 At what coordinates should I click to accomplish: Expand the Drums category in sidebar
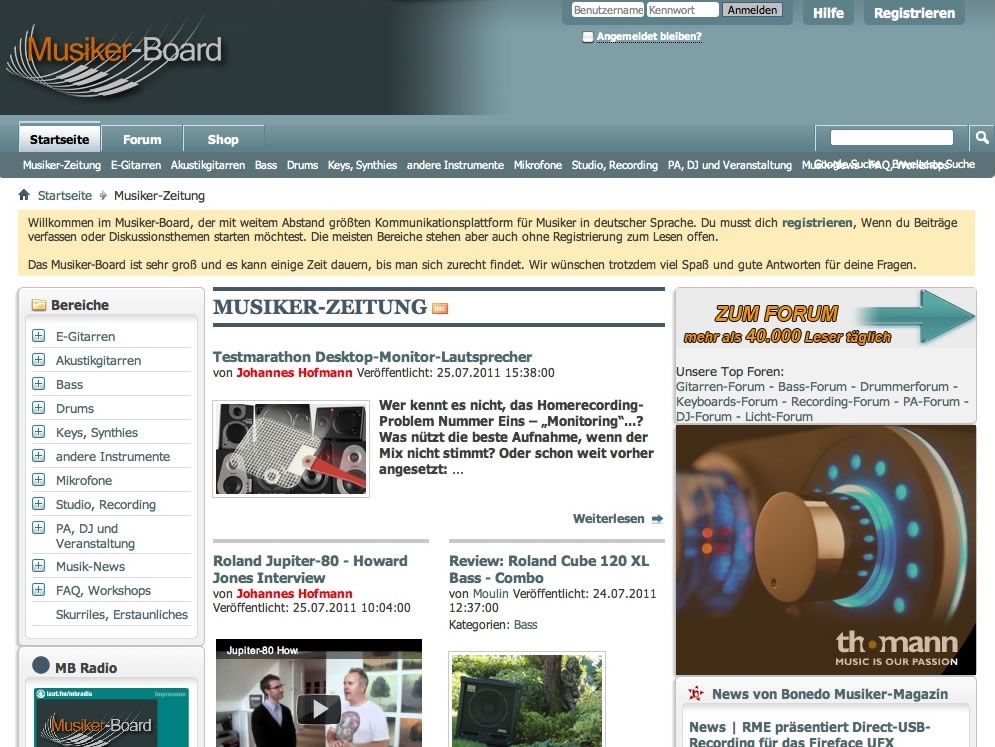tap(38, 408)
